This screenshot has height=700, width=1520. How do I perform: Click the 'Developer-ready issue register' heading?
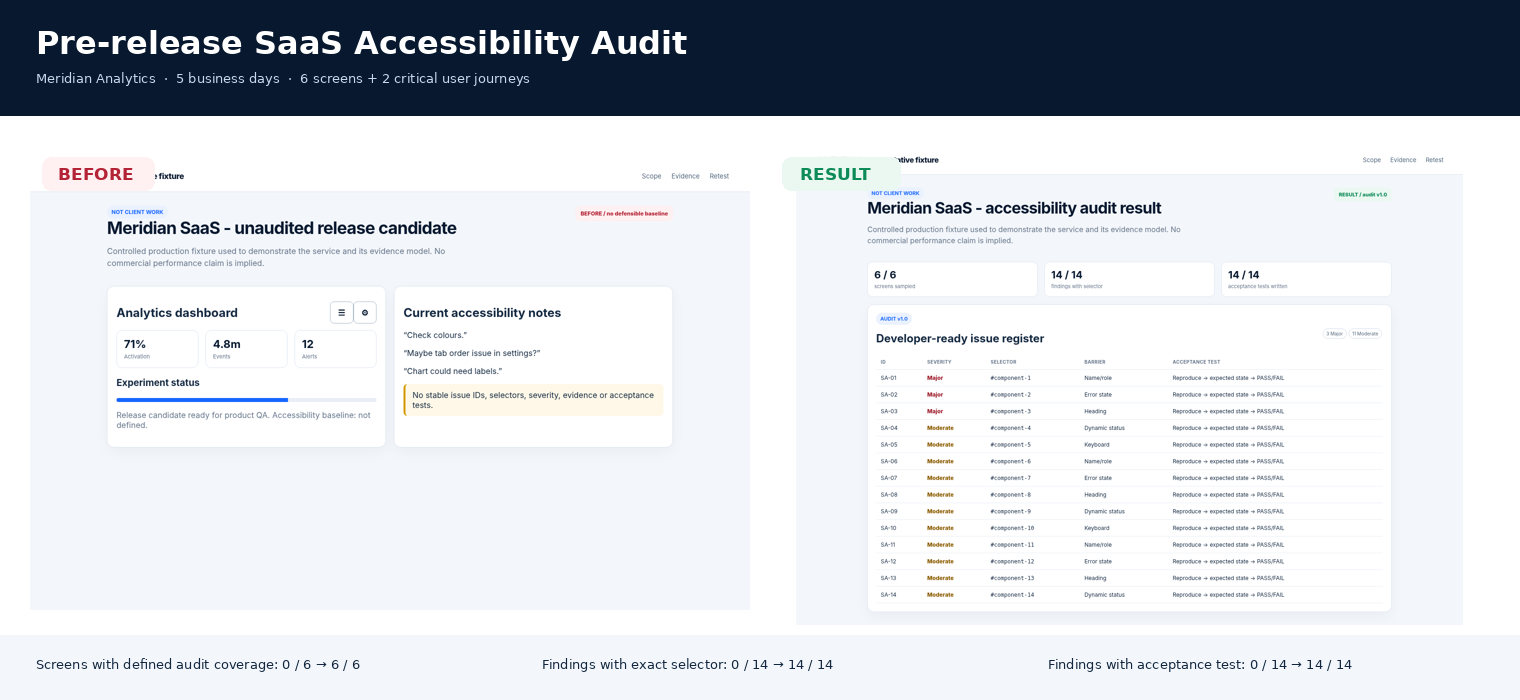pyautogui.click(x=960, y=339)
